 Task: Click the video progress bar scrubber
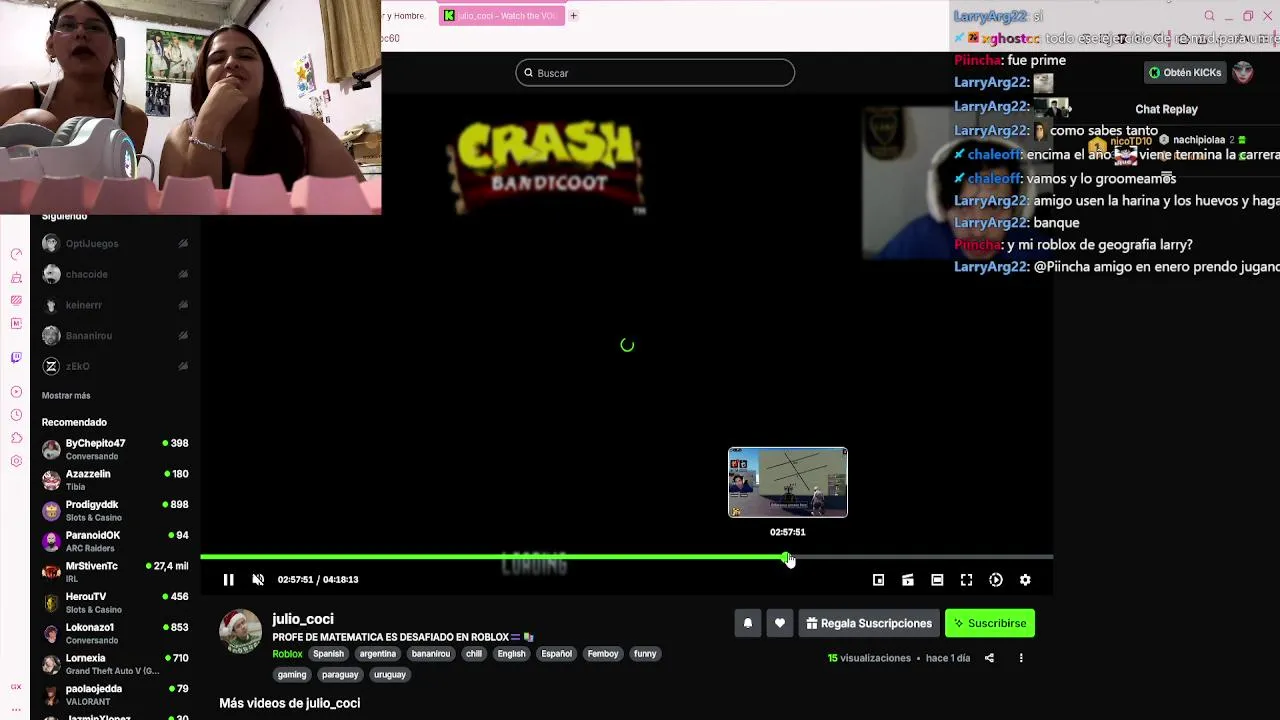(788, 558)
